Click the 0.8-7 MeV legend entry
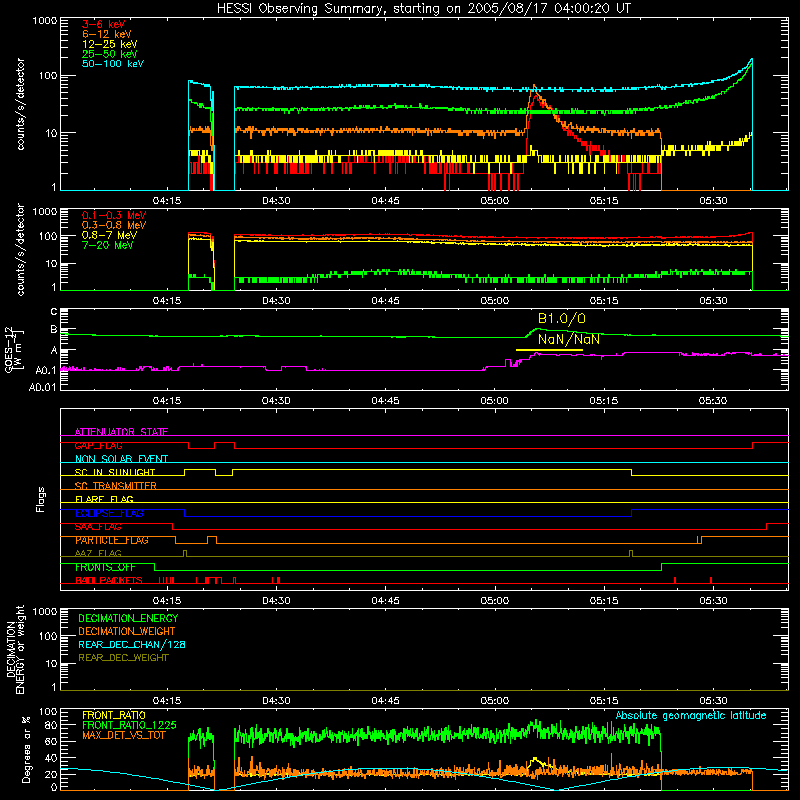 click(x=110, y=235)
